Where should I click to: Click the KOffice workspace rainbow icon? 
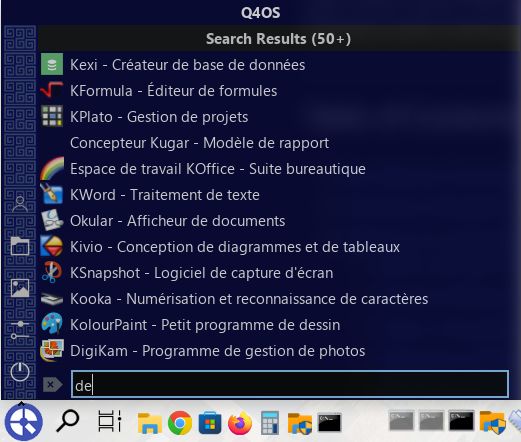pos(52,168)
